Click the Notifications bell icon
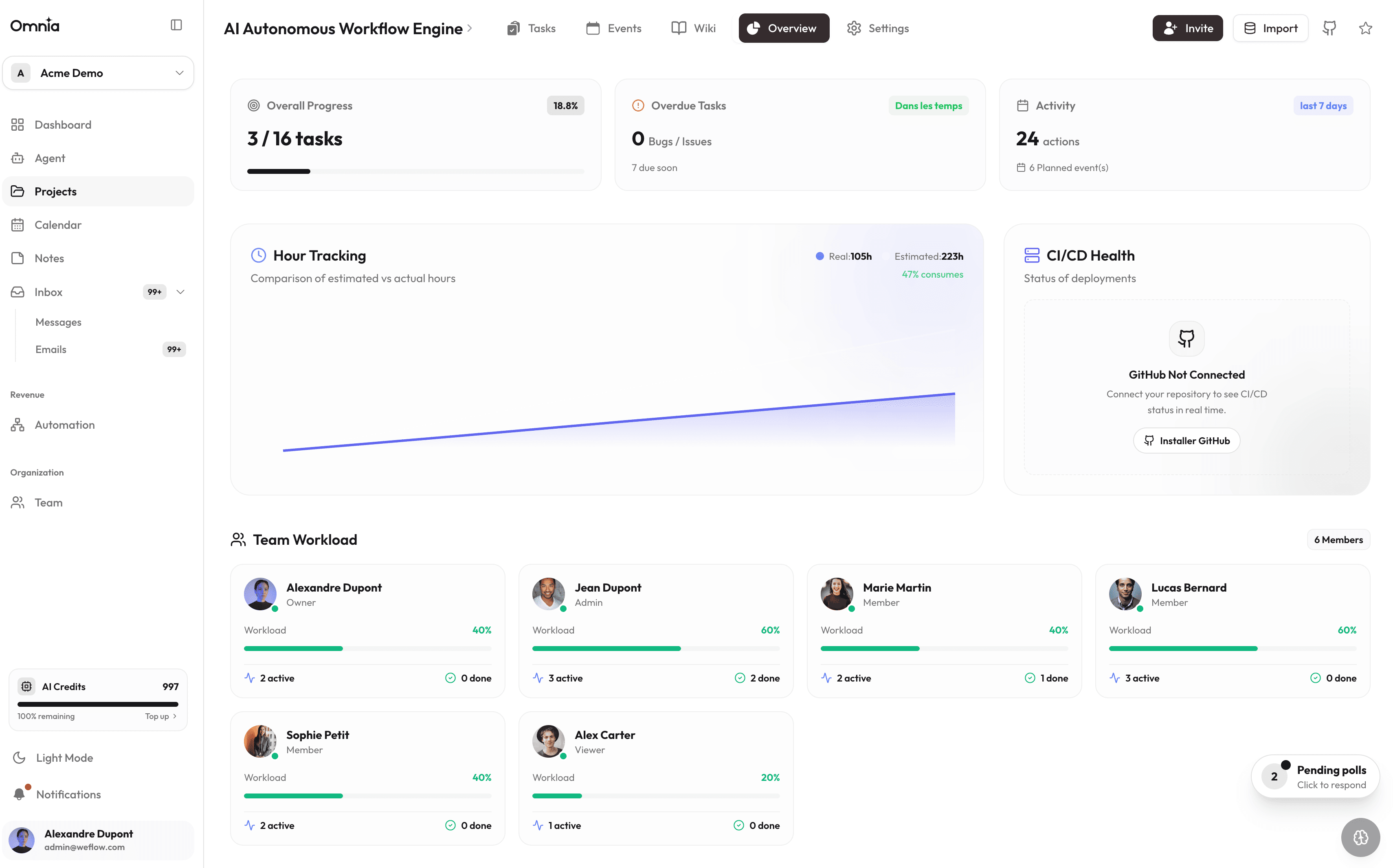 coord(20,794)
